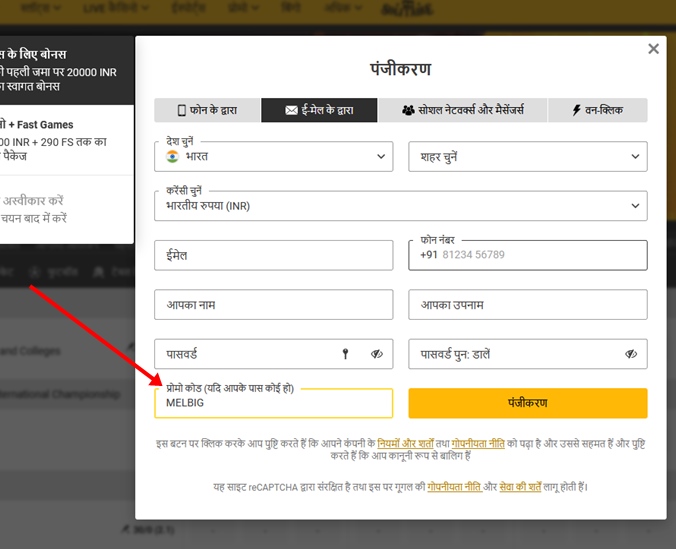Toggle password visibility eye icon
The width and height of the screenshot is (676, 549).
click(377, 354)
